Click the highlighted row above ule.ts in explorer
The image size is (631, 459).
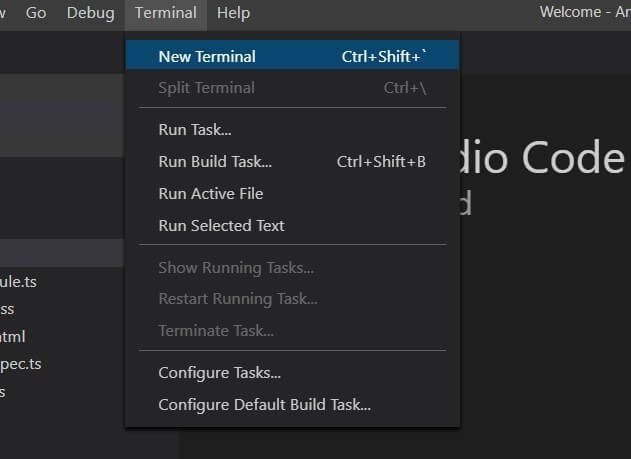[x=60, y=252]
